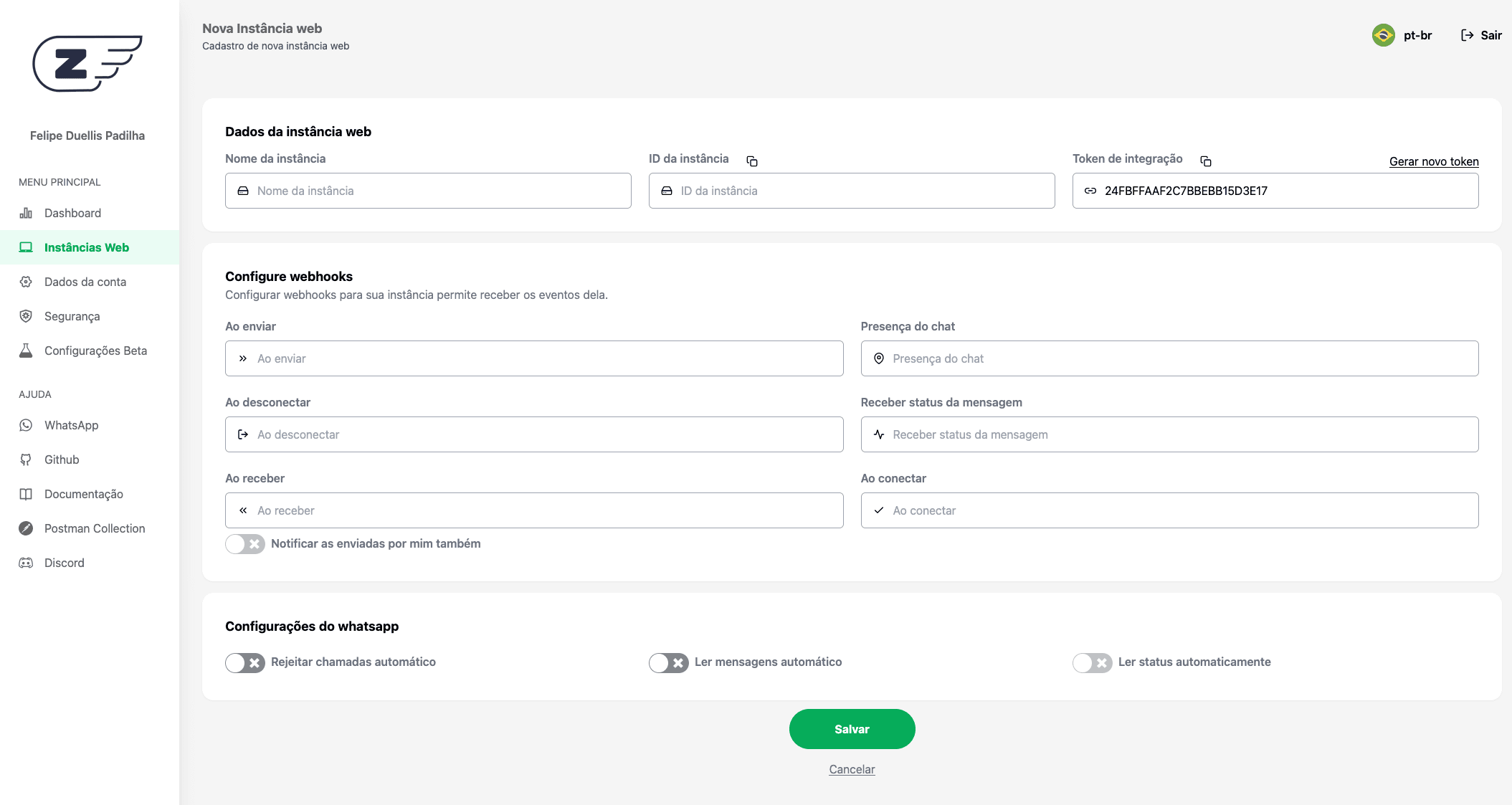Focus the Receber status da mensagem input
The width and height of the screenshot is (1512, 805).
click(x=1169, y=434)
